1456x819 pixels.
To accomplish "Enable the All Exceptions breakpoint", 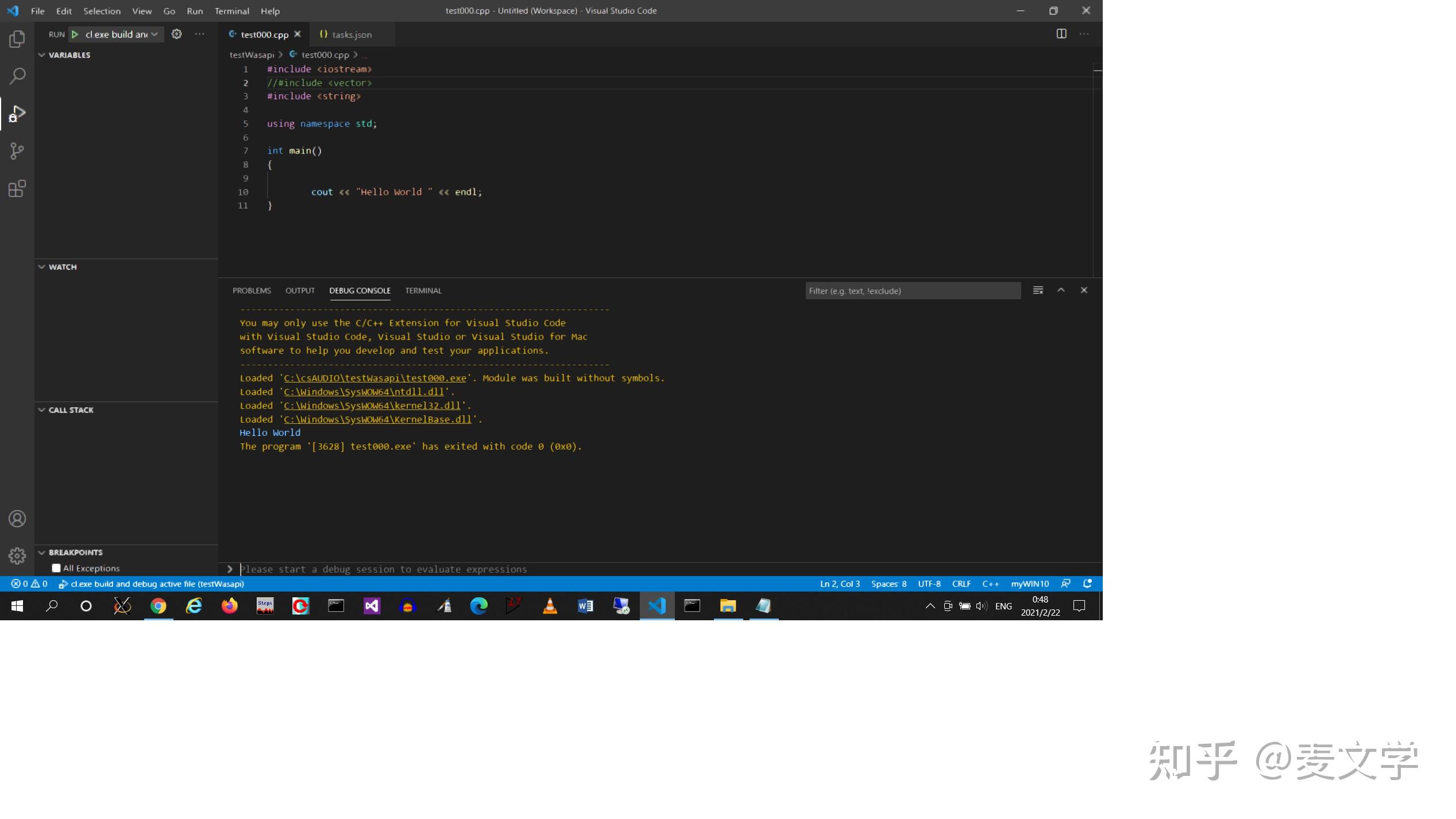I will pyautogui.click(x=56, y=567).
